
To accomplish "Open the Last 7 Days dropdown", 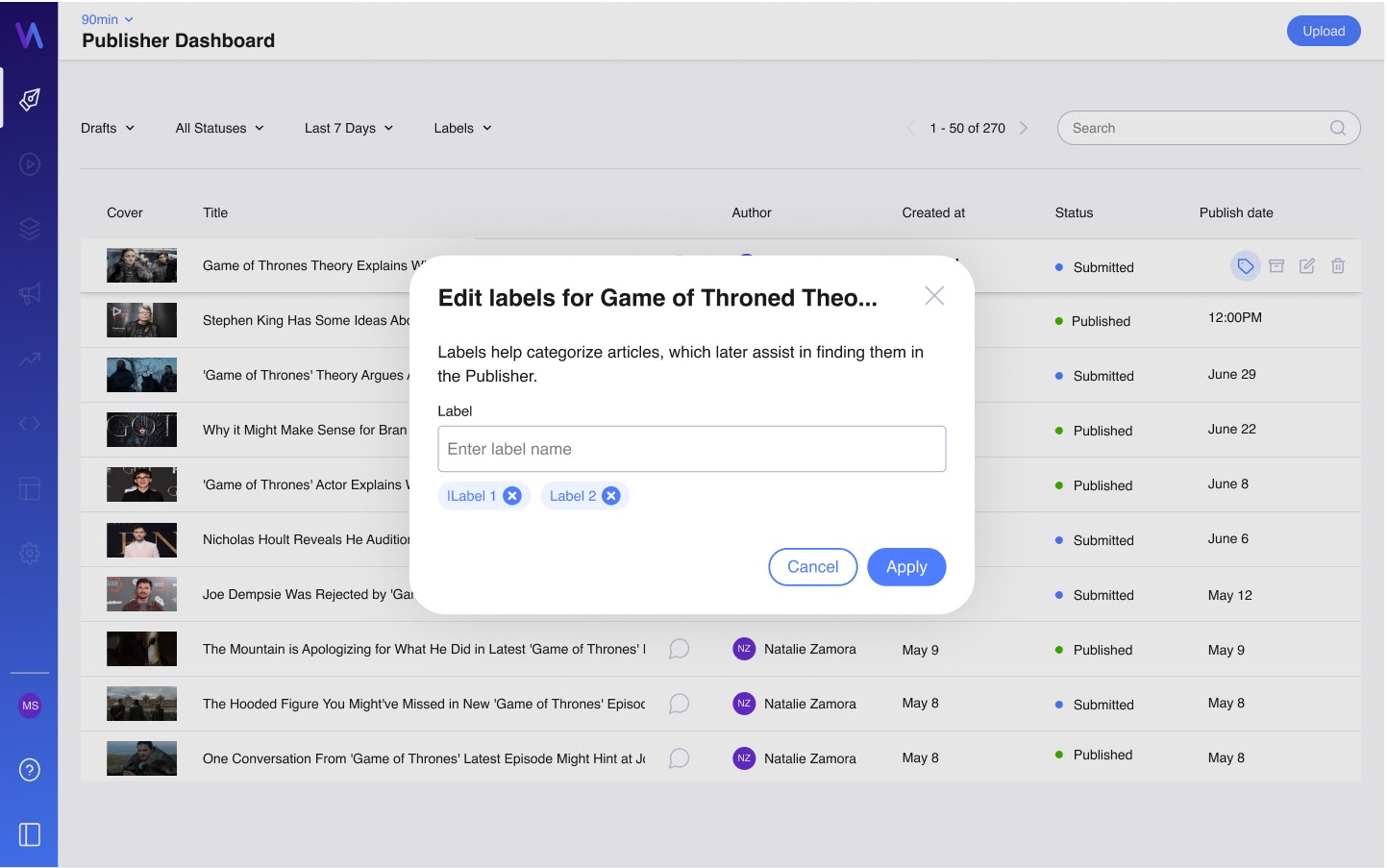I will coord(349,128).
